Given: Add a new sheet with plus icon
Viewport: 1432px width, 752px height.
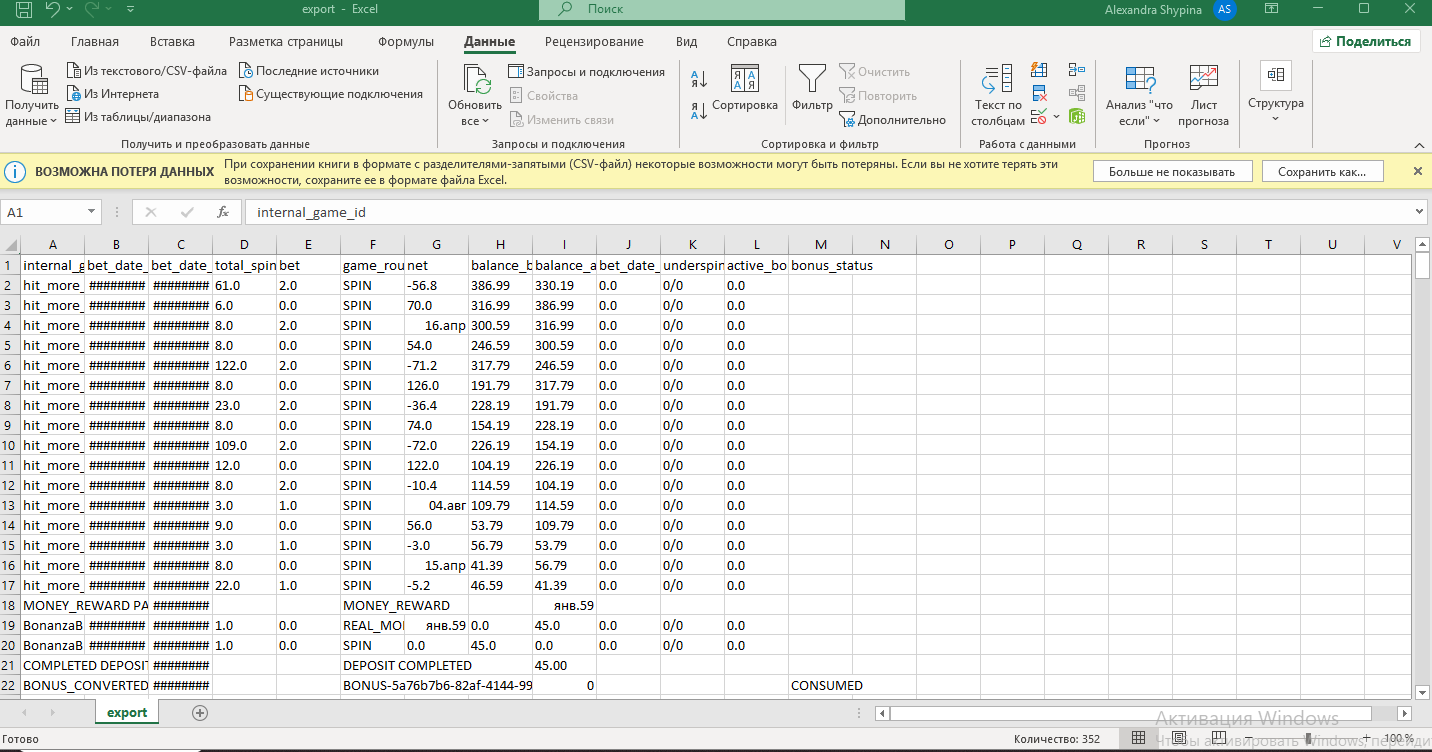Looking at the screenshot, I should pos(200,713).
